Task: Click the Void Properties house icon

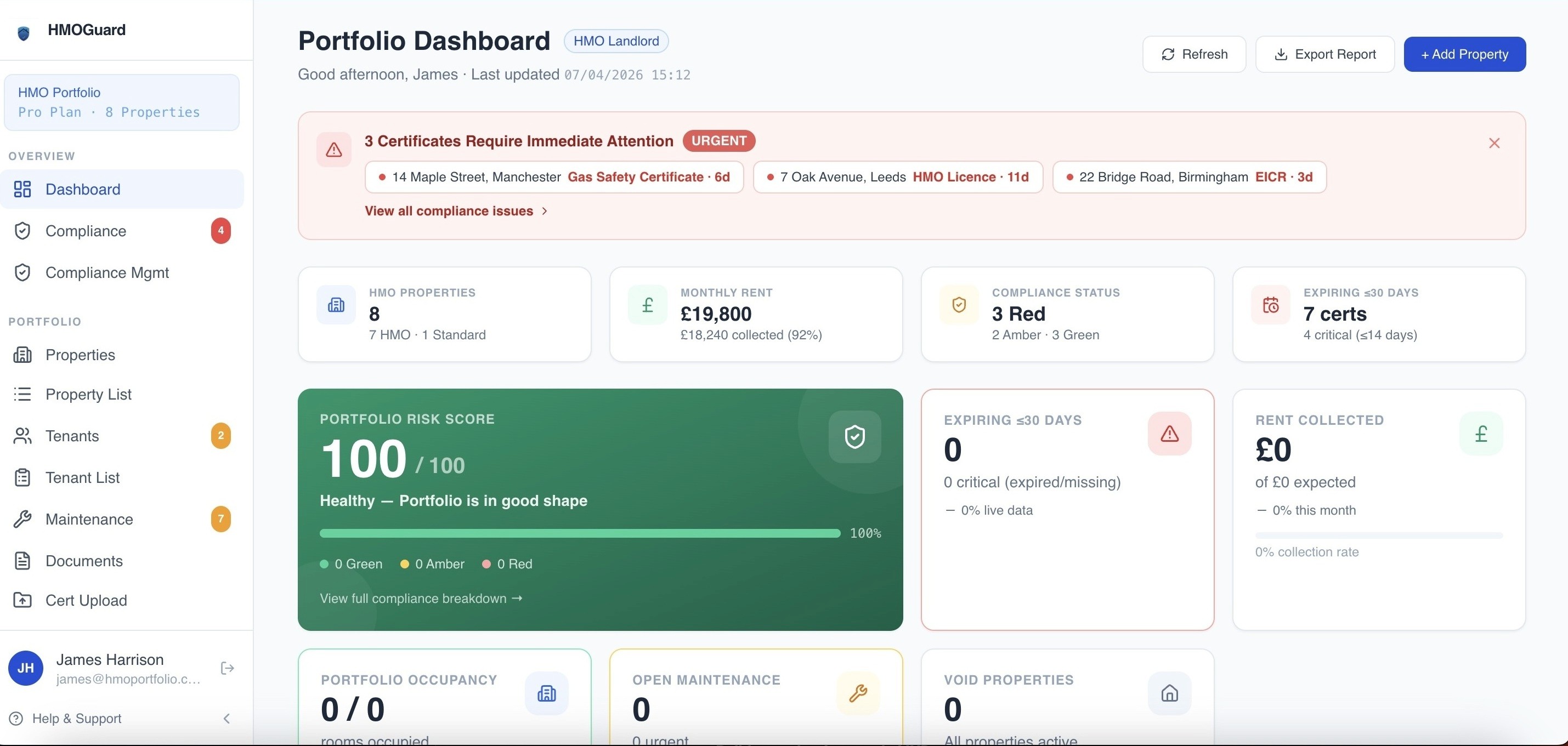Action: [1169, 693]
